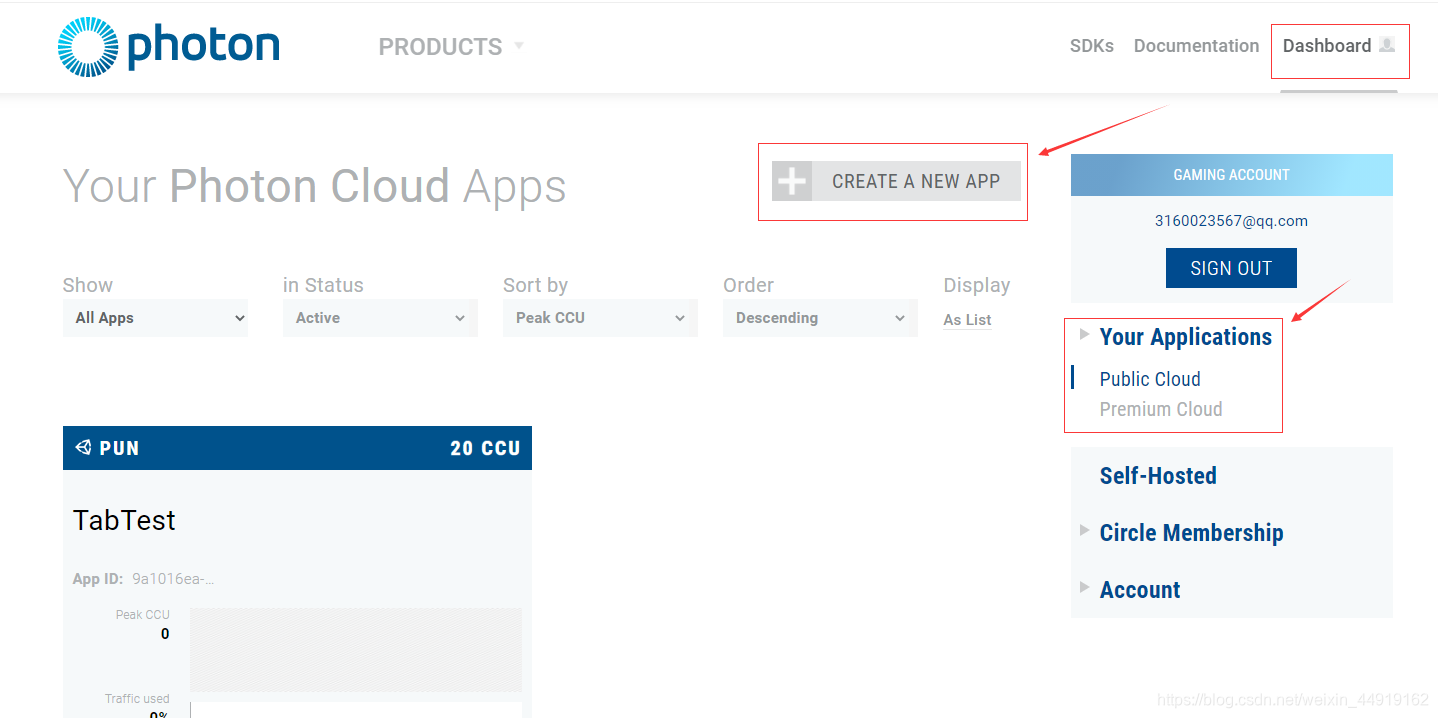Collapse the Your Applications section arrow

tap(1085, 335)
